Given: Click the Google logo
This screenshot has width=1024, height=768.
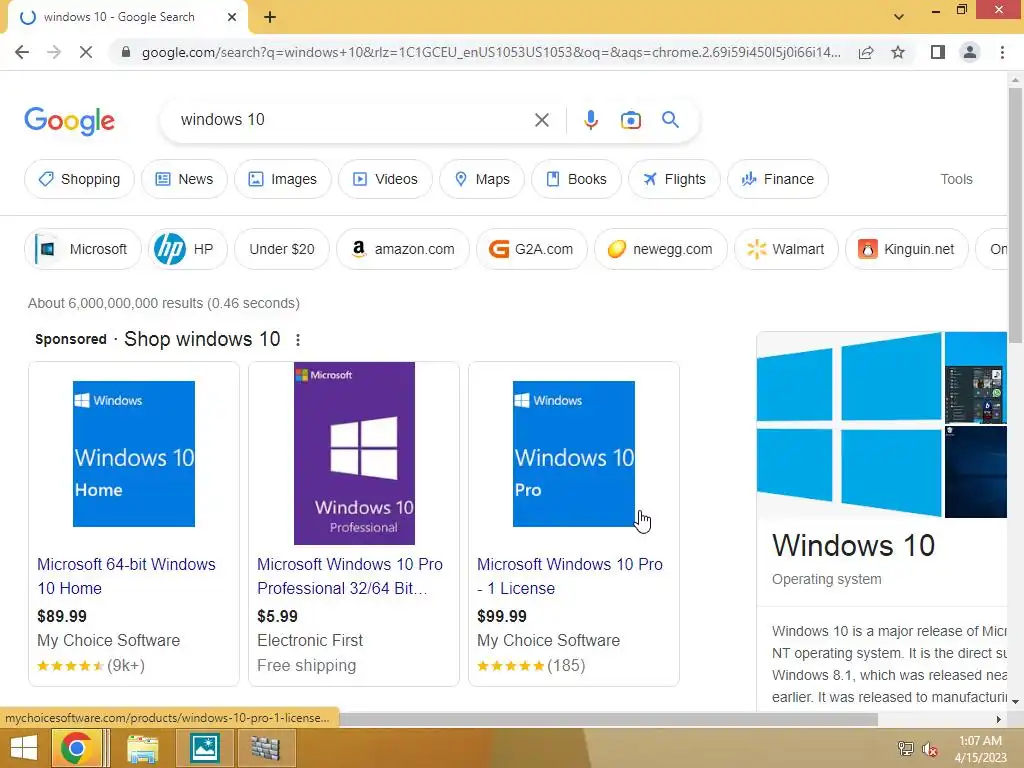Looking at the screenshot, I should [69, 121].
